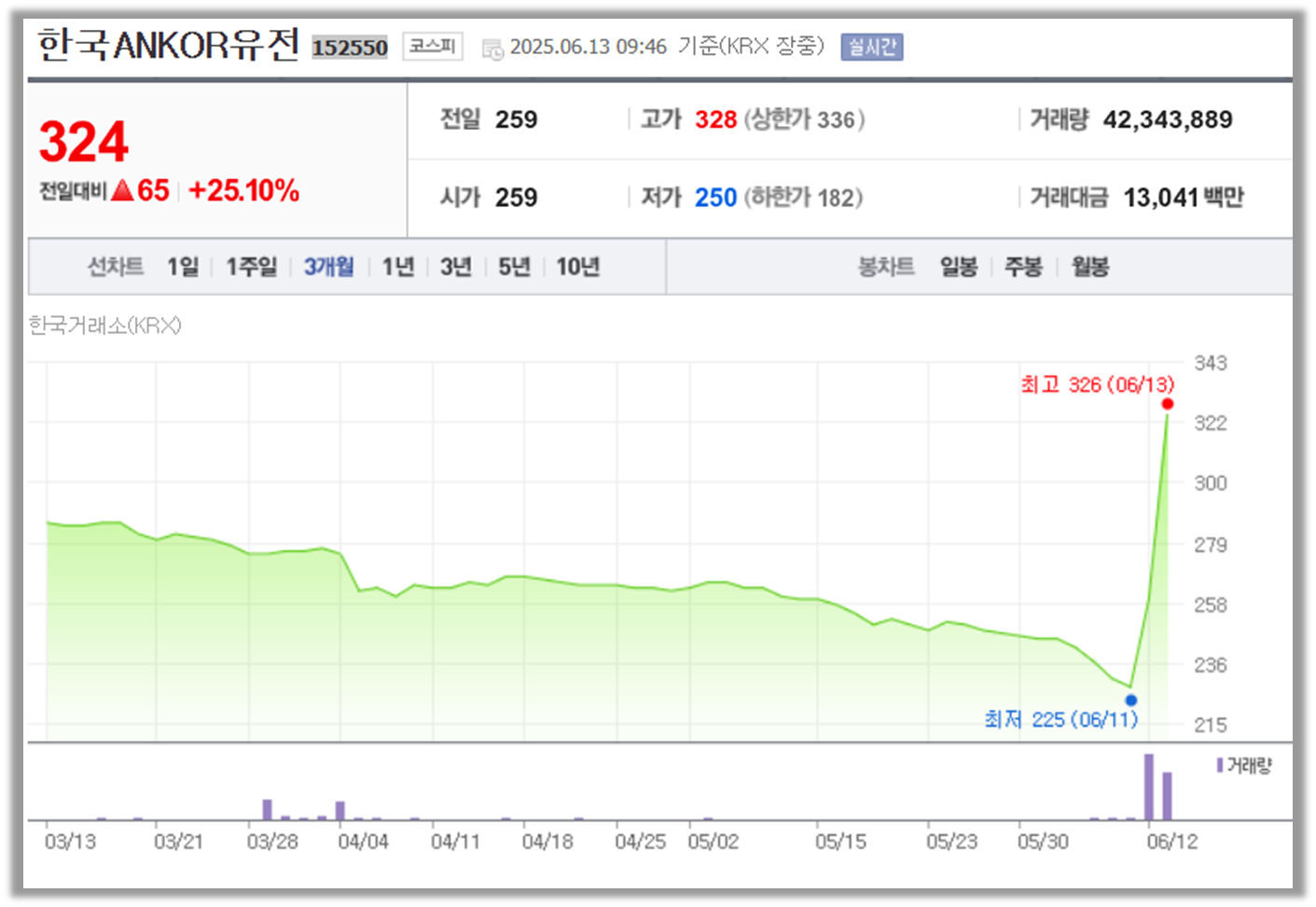Viewport: 1316px width, 907px height.
Task: Click the 거래대금 value 13,041 백만
Action: pos(1184,198)
